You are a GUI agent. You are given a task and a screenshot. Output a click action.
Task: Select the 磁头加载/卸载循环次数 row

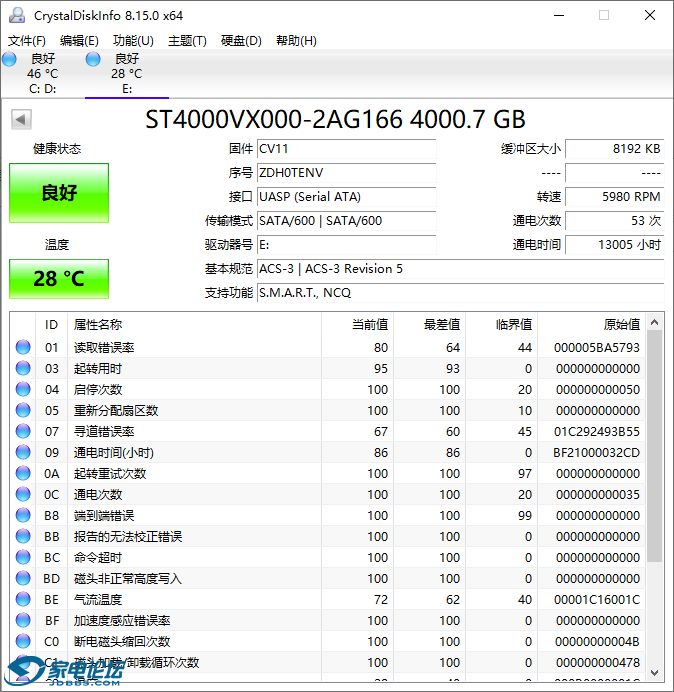(x=327, y=662)
